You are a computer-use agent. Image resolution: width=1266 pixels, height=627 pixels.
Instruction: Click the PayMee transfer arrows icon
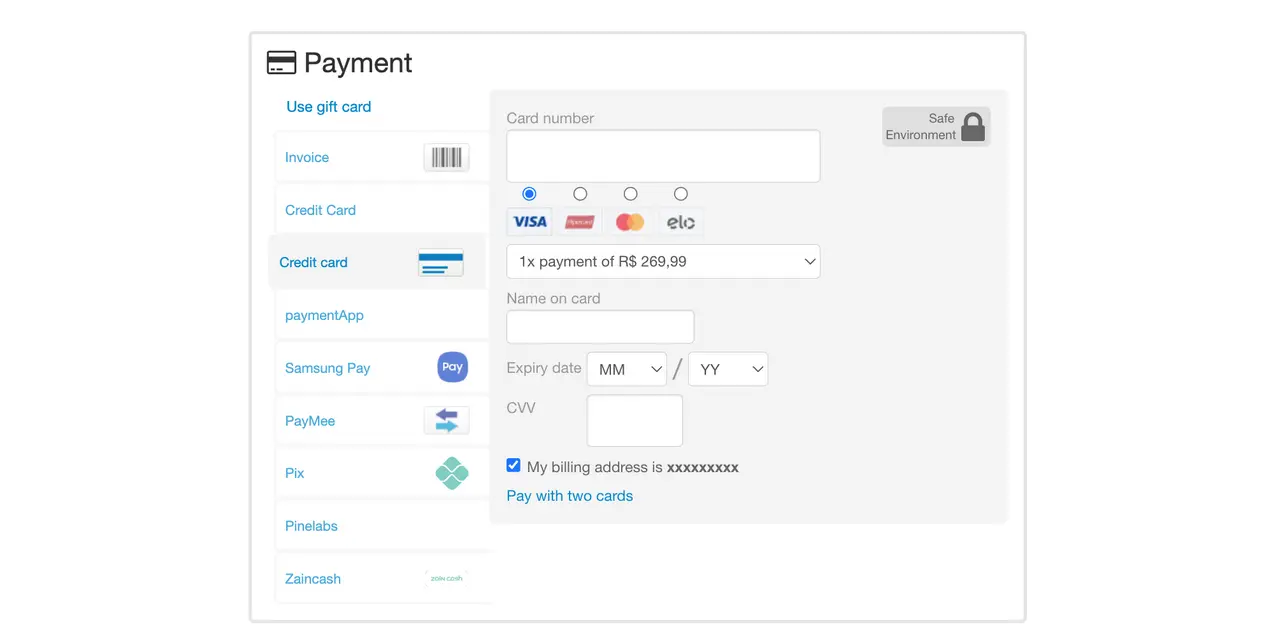446,420
